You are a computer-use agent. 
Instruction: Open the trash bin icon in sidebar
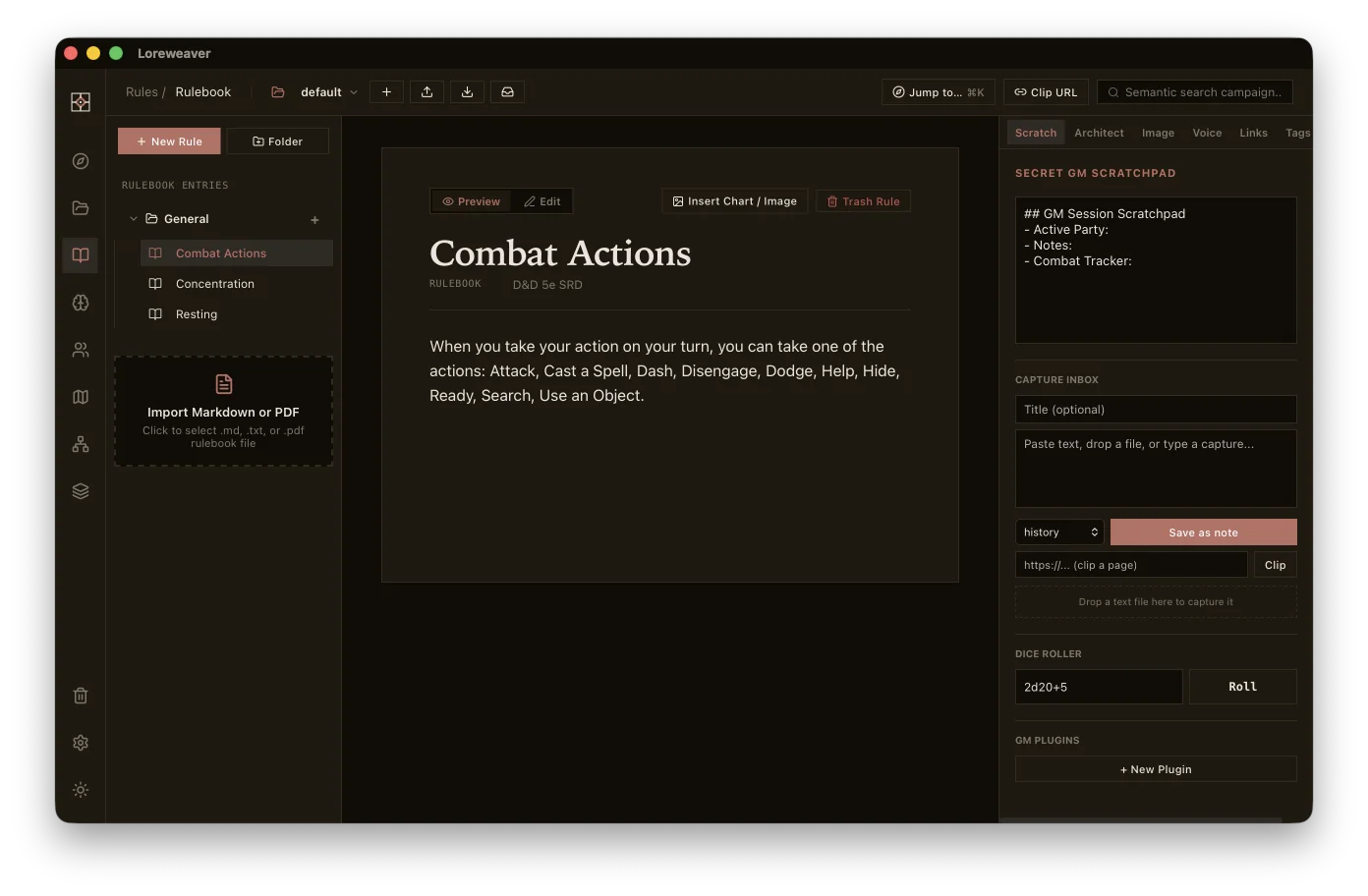pyautogui.click(x=81, y=696)
